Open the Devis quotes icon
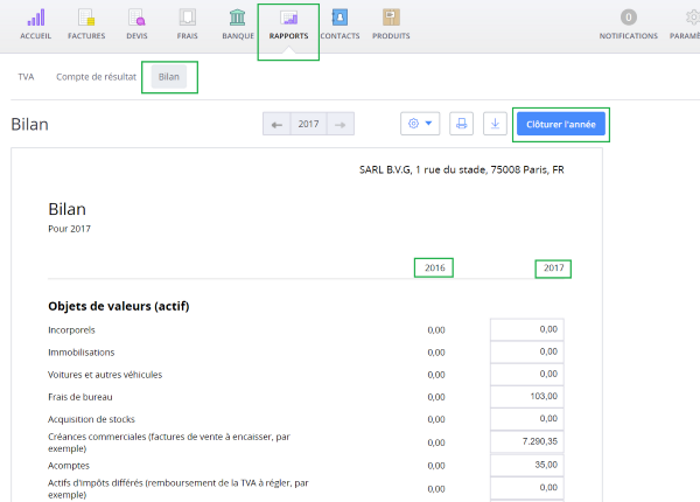The height and width of the screenshot is (502, 700). click(x=136, y=19)
